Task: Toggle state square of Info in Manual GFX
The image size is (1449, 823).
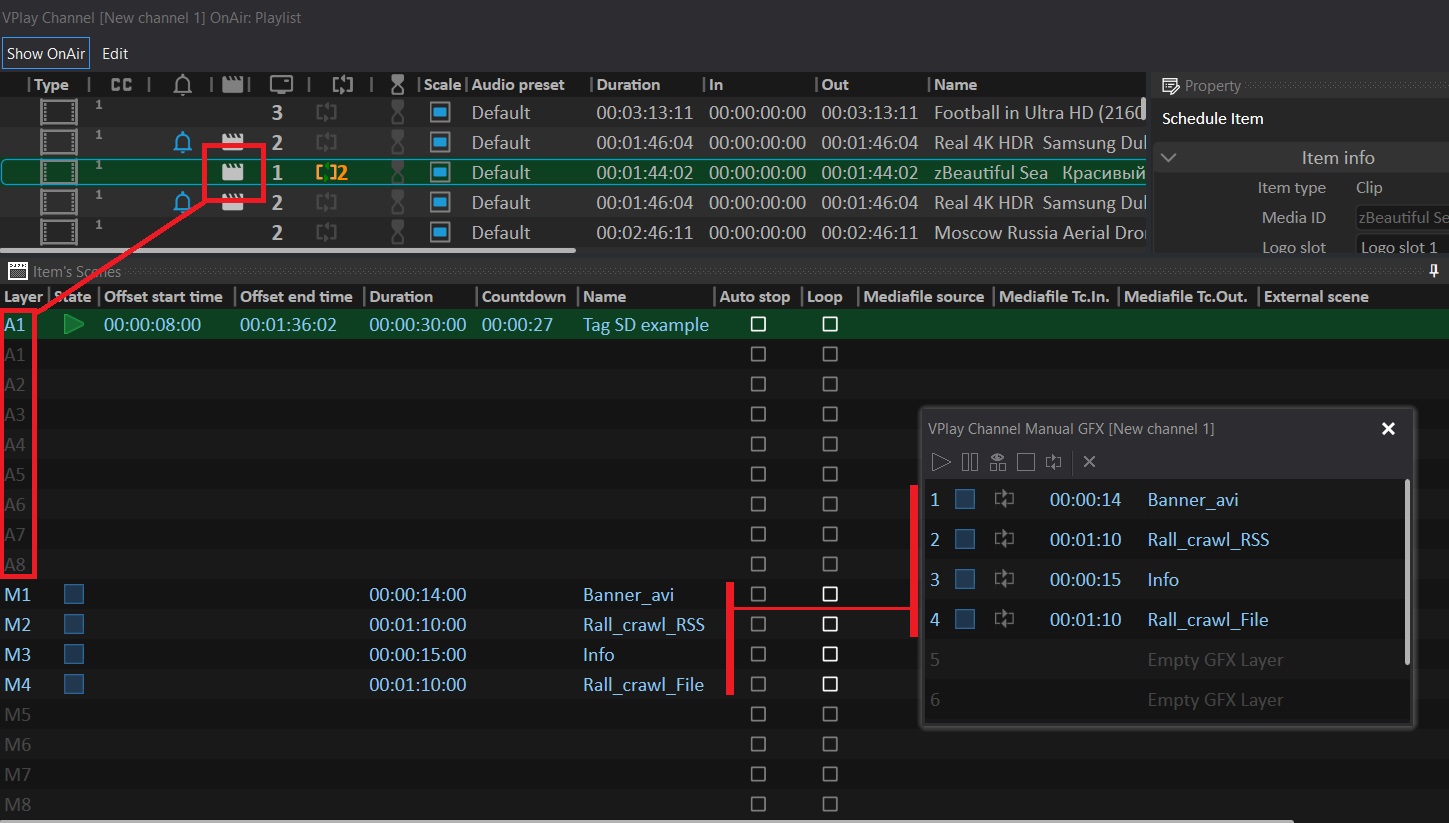Action: tap(965, 579)
